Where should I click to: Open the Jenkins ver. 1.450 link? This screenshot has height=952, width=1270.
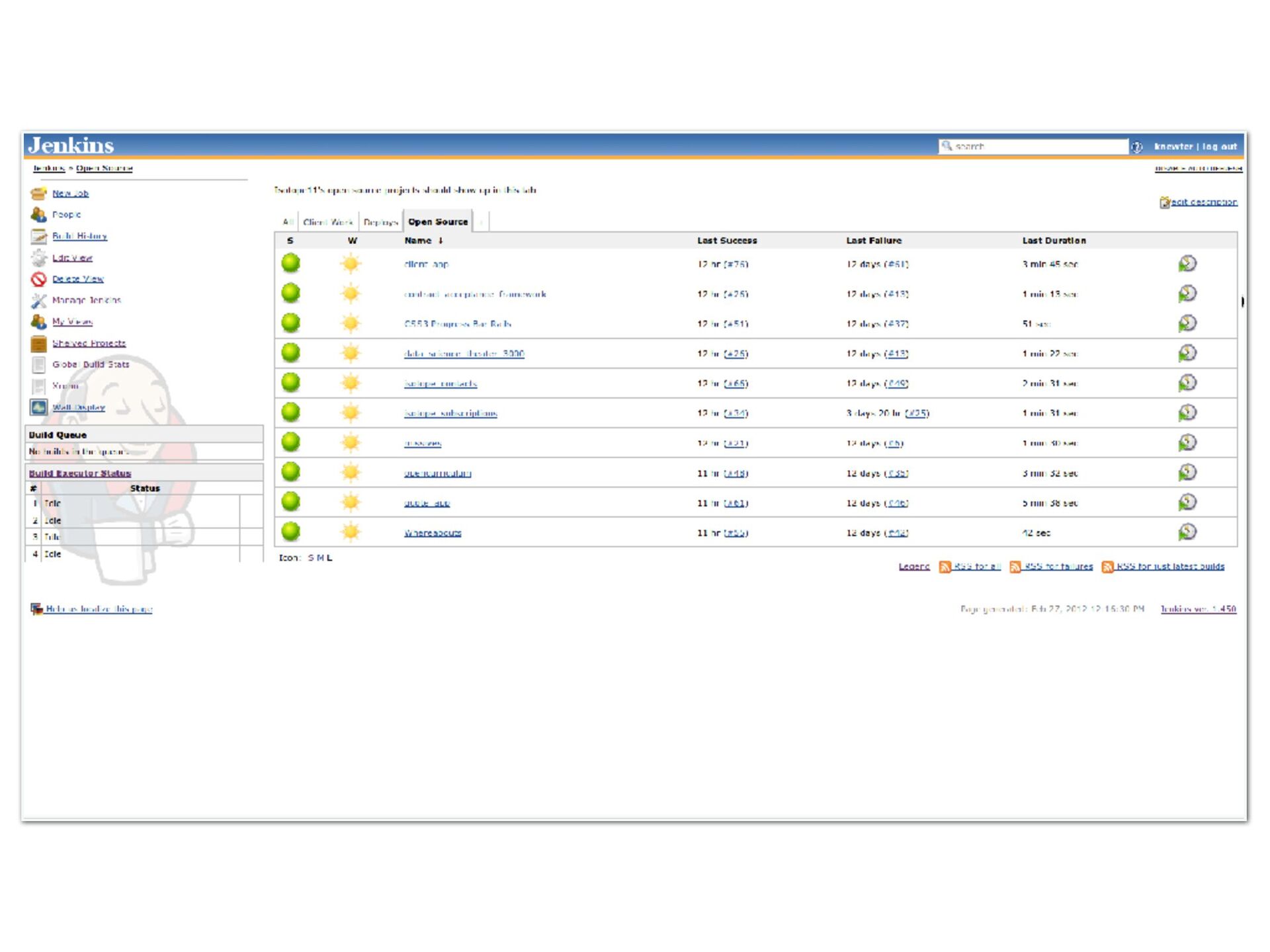click(1199, 609)
